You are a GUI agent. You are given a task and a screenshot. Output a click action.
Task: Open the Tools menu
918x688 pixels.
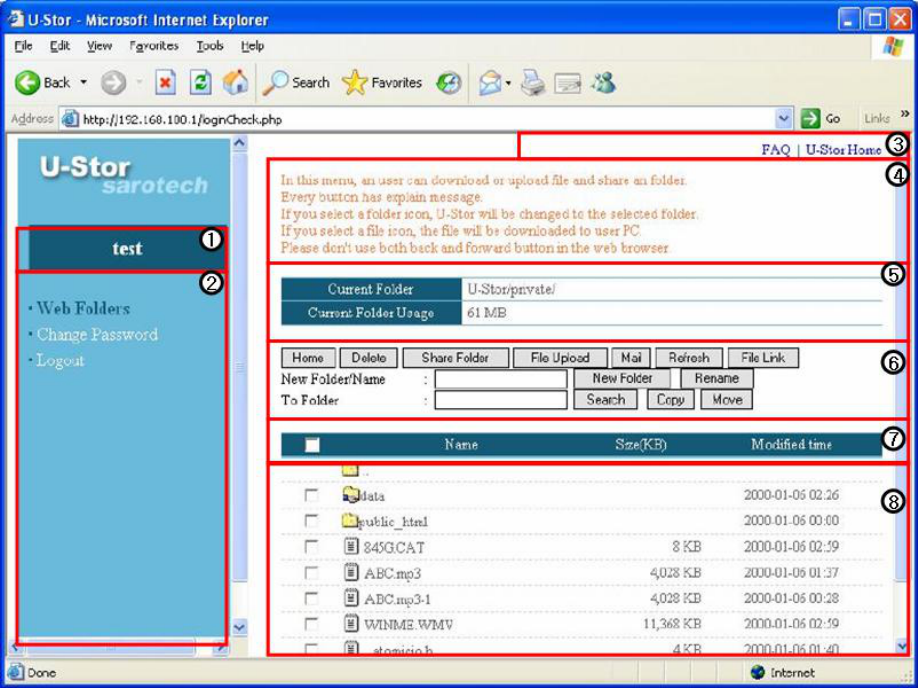pyautogui.click(x=210, y=46)
